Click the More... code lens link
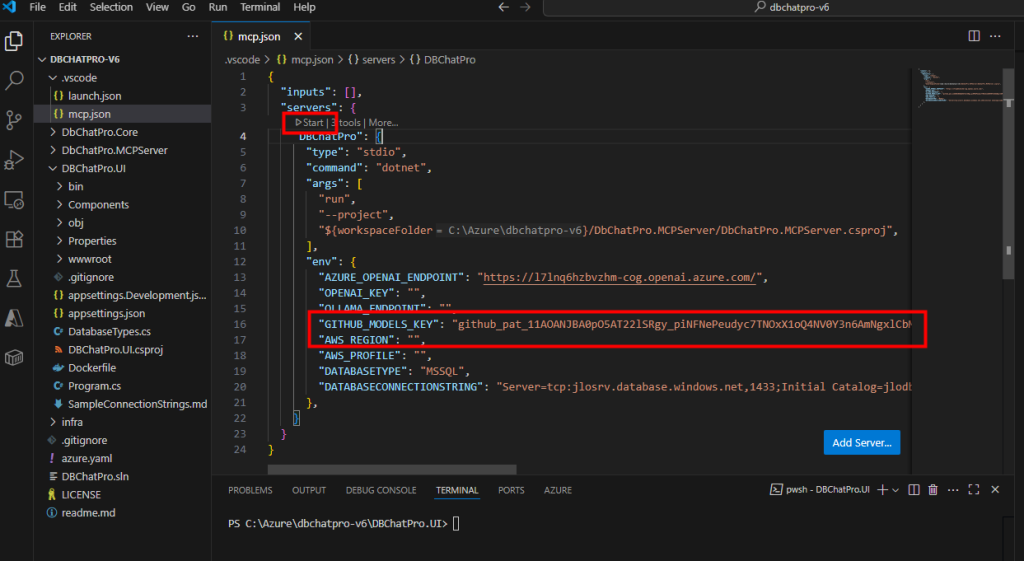1024x561 pixels. tap(383, 123)
